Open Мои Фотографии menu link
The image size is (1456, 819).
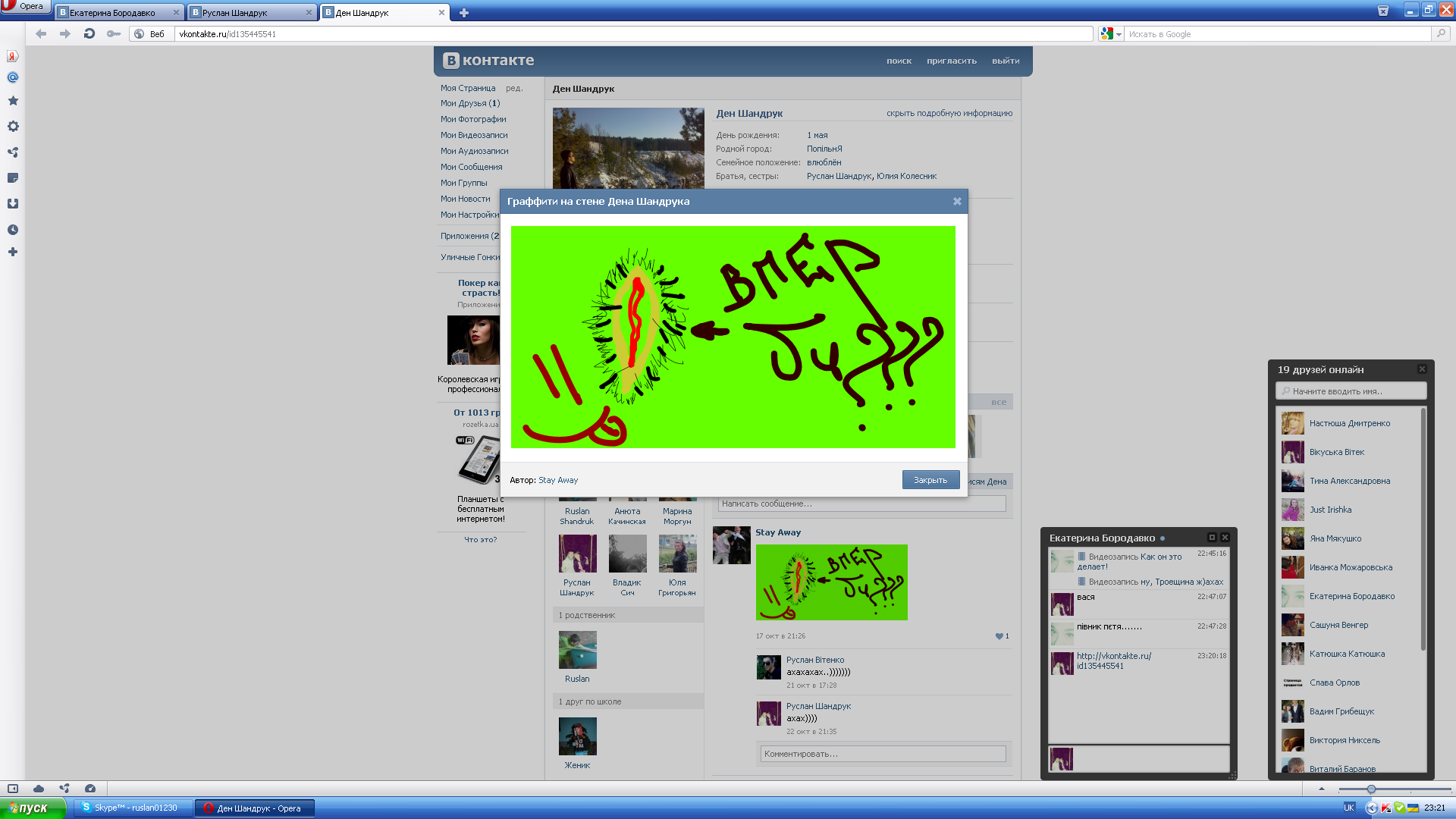(x=473, y=119)
